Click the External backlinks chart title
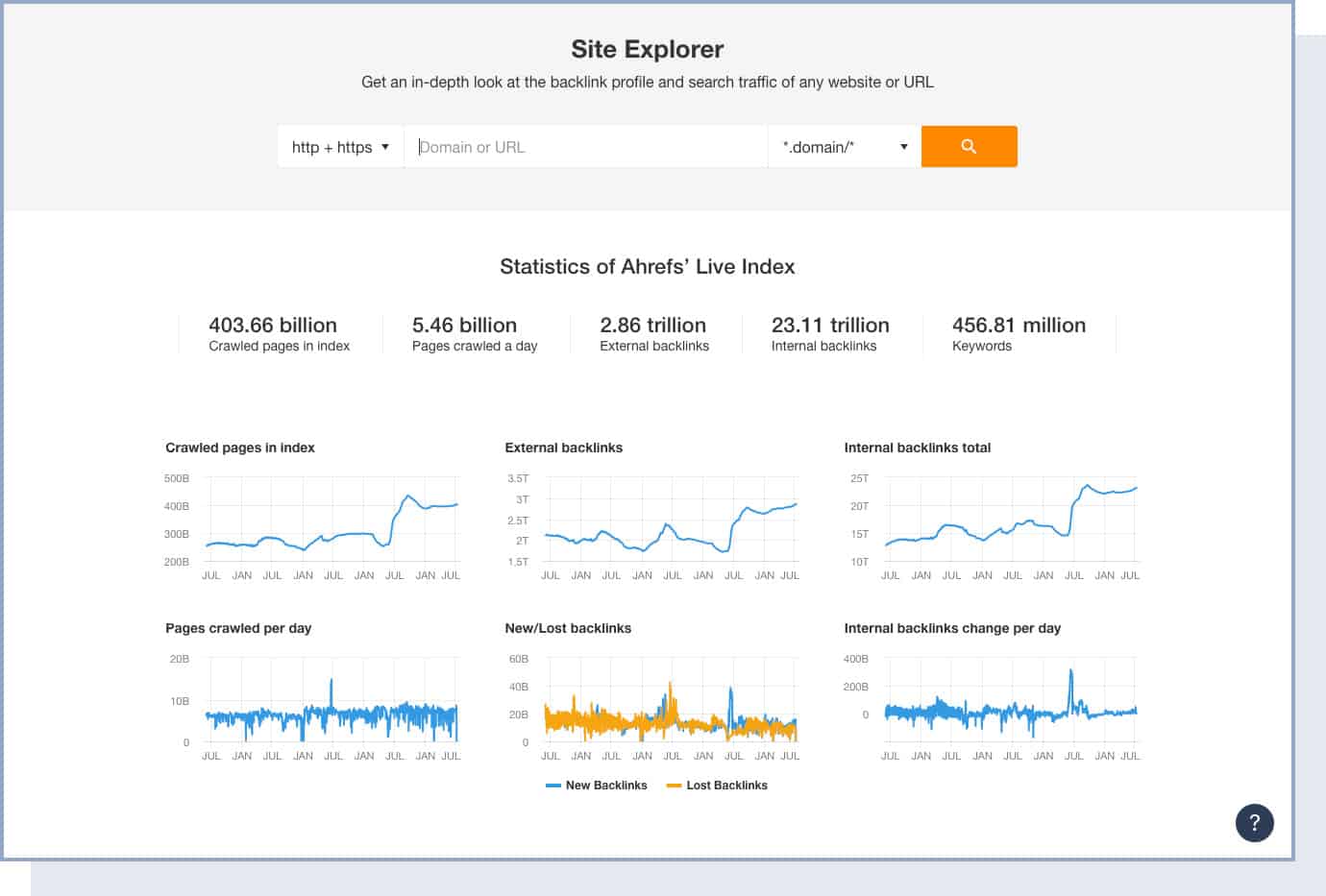The width and height of the screenshot is (1326, 896). pyautogui.click(x=563, y=448)
